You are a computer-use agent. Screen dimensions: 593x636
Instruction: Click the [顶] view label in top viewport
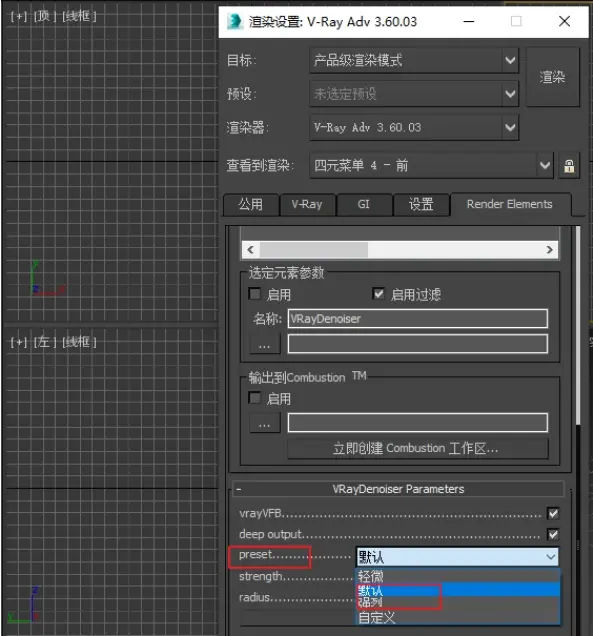coord(44,17)
